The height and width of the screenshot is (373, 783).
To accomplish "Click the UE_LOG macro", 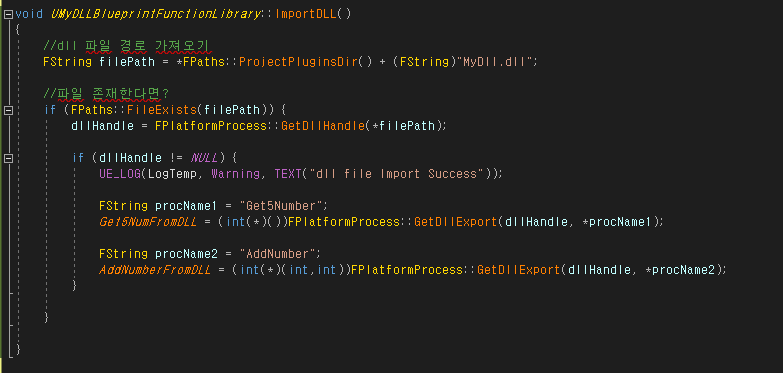I will pos(120,174).
